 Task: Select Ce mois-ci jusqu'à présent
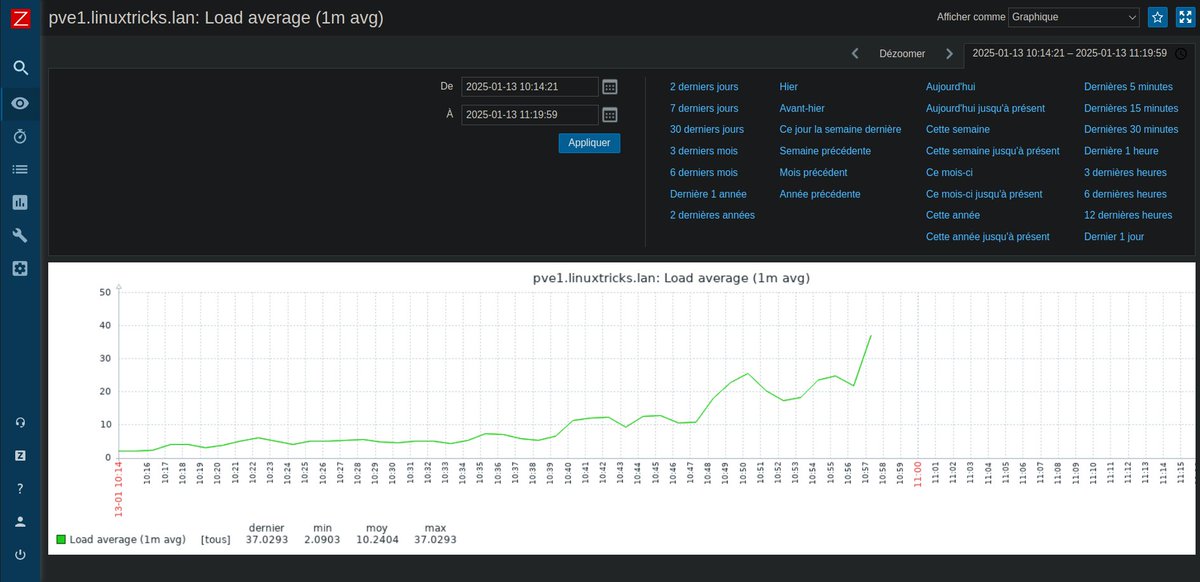coord(984,194)
